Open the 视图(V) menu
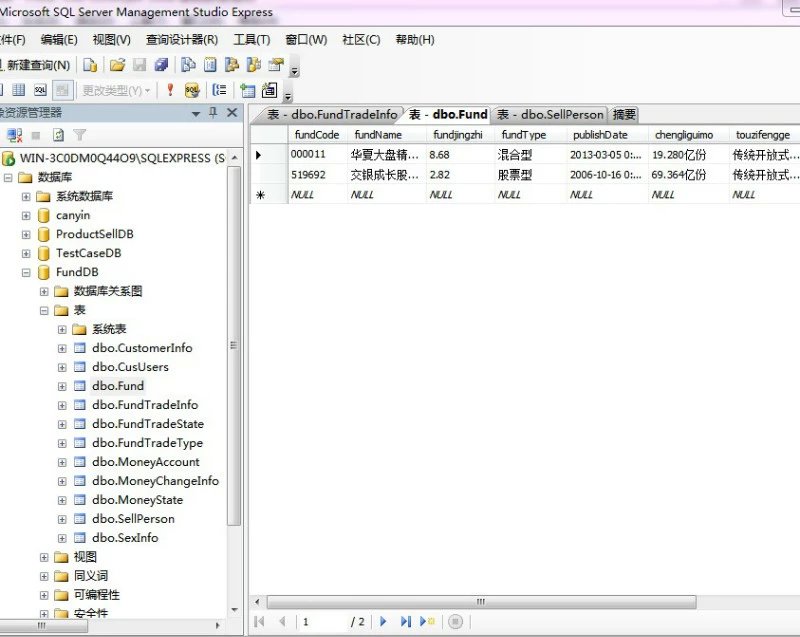Screen dimensions: 800x637 [x=112, y=40]
